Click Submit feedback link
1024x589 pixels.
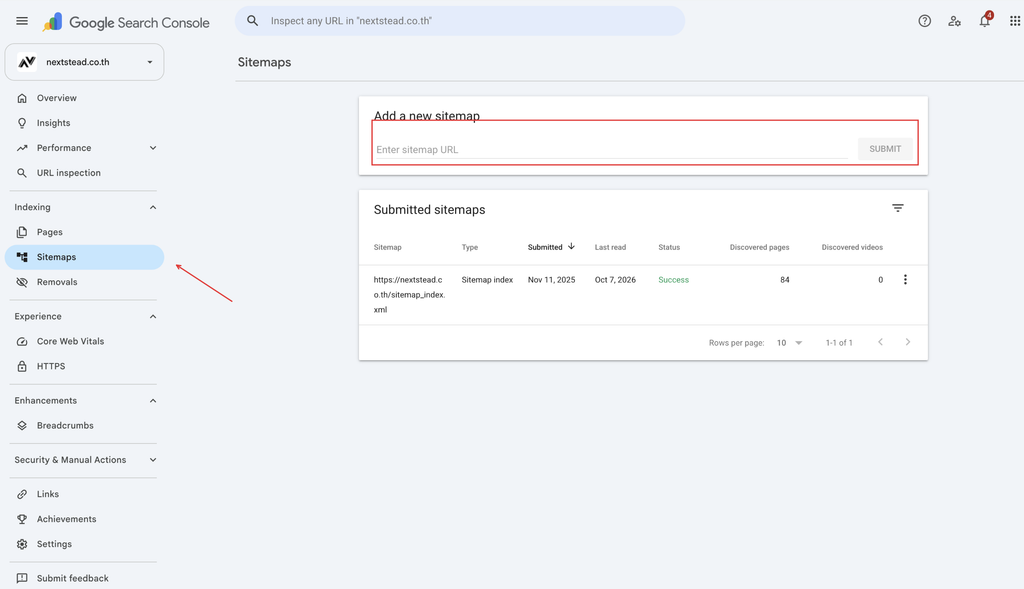[84, 578]
